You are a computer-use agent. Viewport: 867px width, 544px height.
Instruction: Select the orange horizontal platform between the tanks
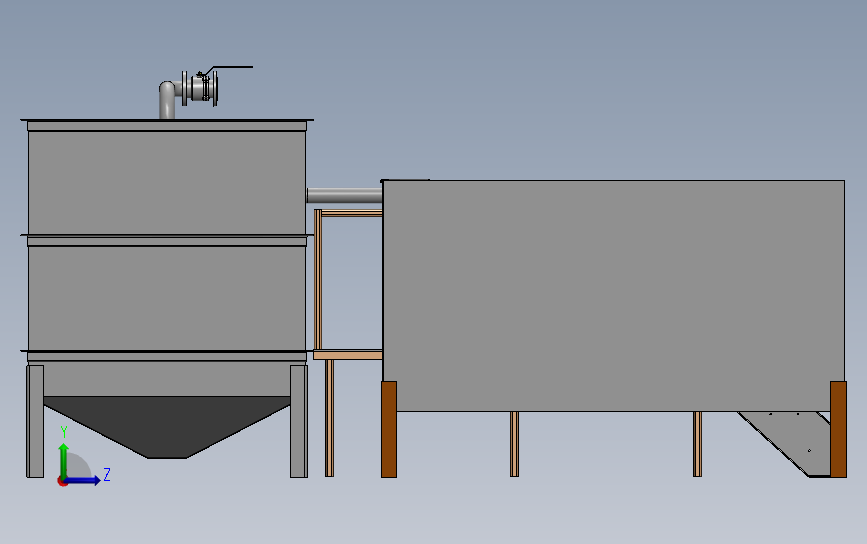(348, 355)
